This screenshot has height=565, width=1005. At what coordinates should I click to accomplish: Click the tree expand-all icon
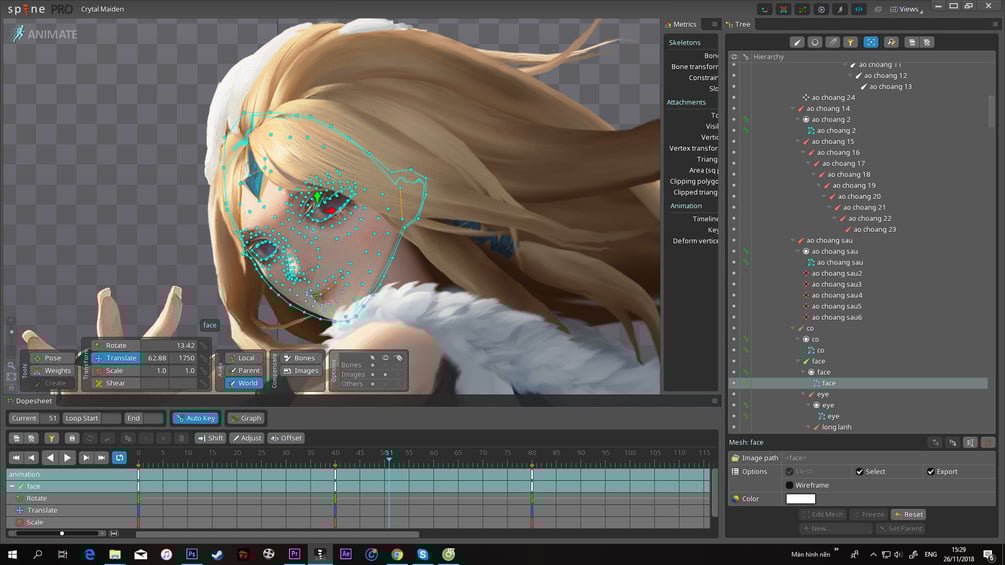tap(912, 42)
